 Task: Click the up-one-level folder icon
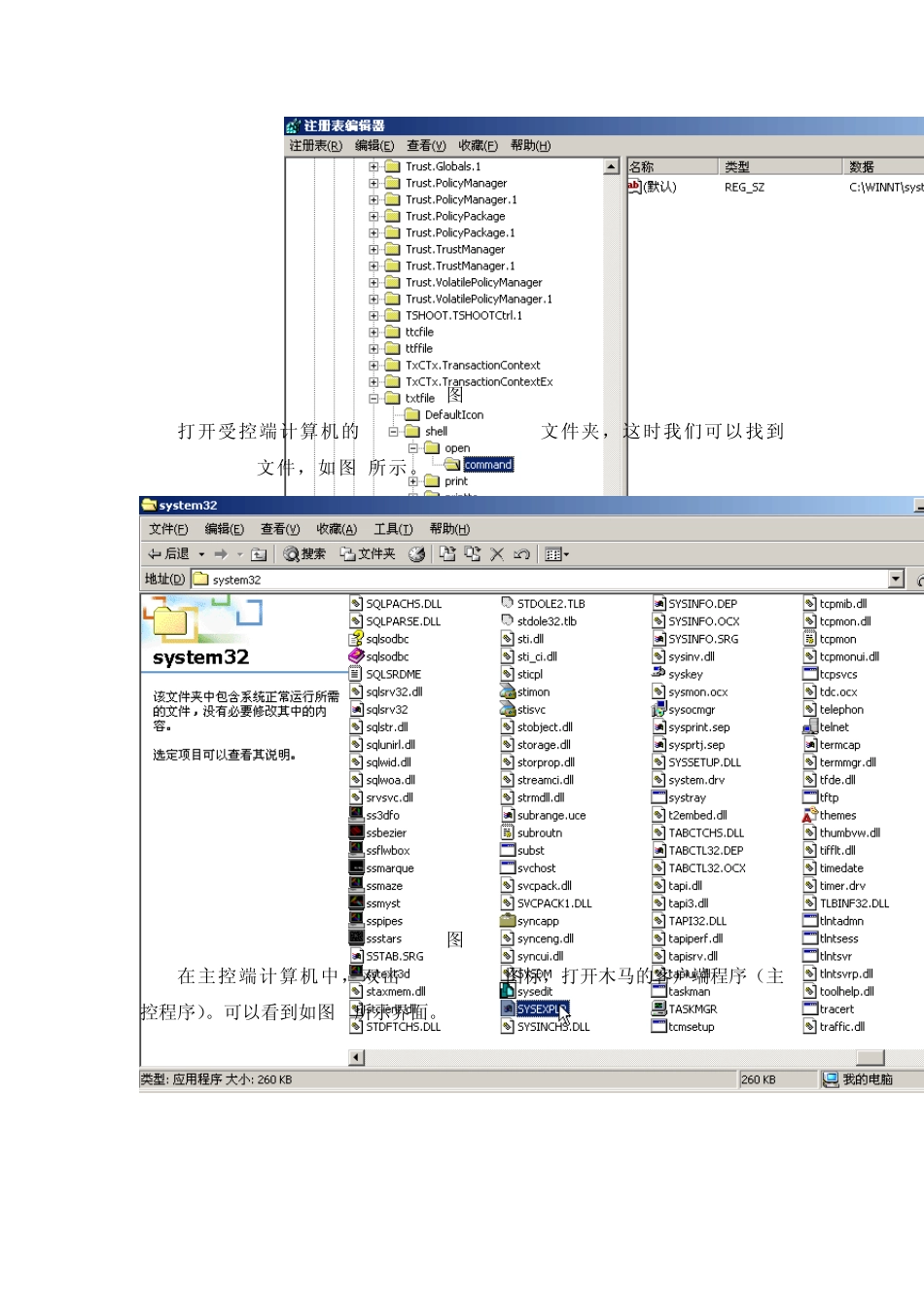259,554
